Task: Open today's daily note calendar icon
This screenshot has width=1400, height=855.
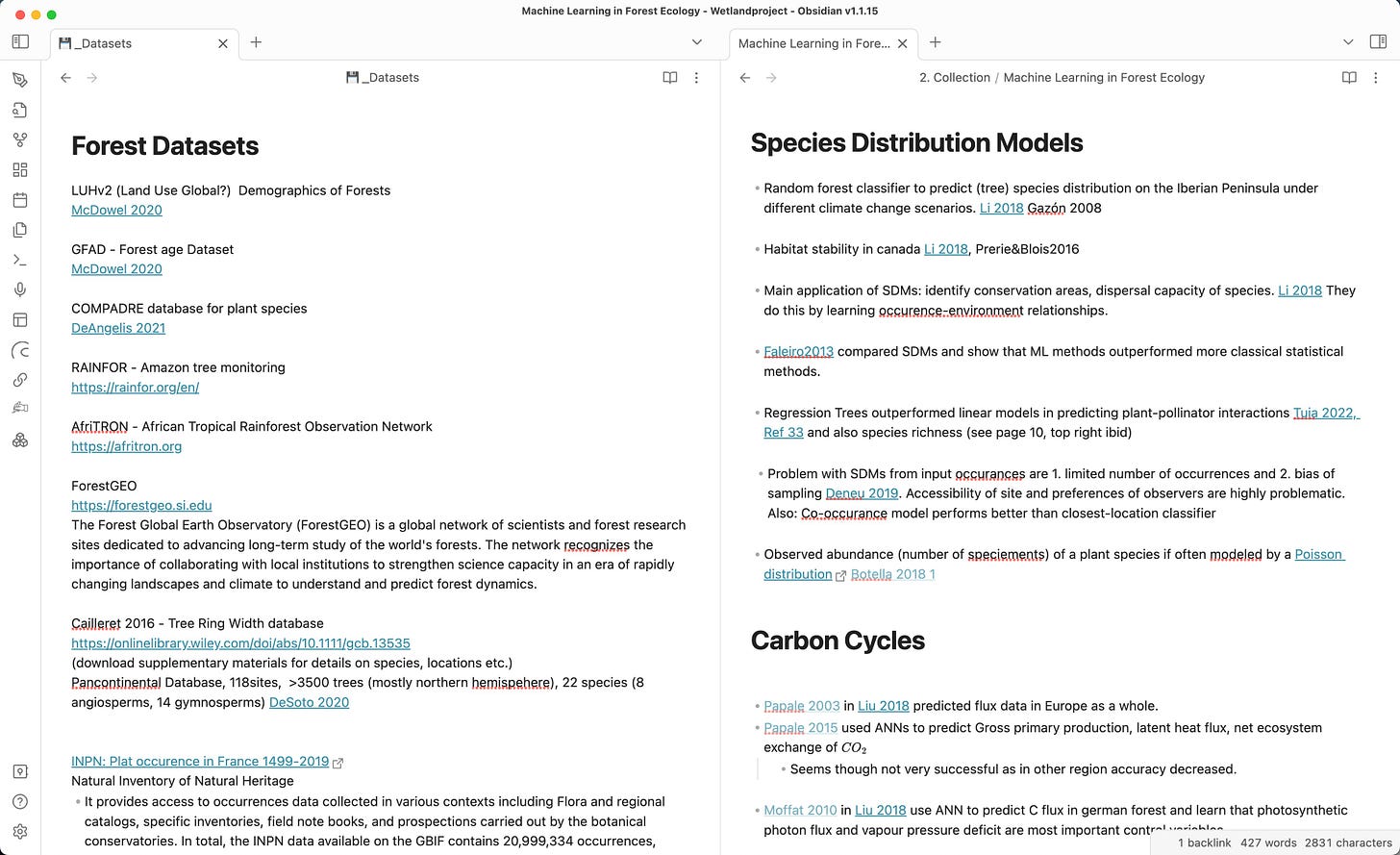Action: [x=20, y=200]
